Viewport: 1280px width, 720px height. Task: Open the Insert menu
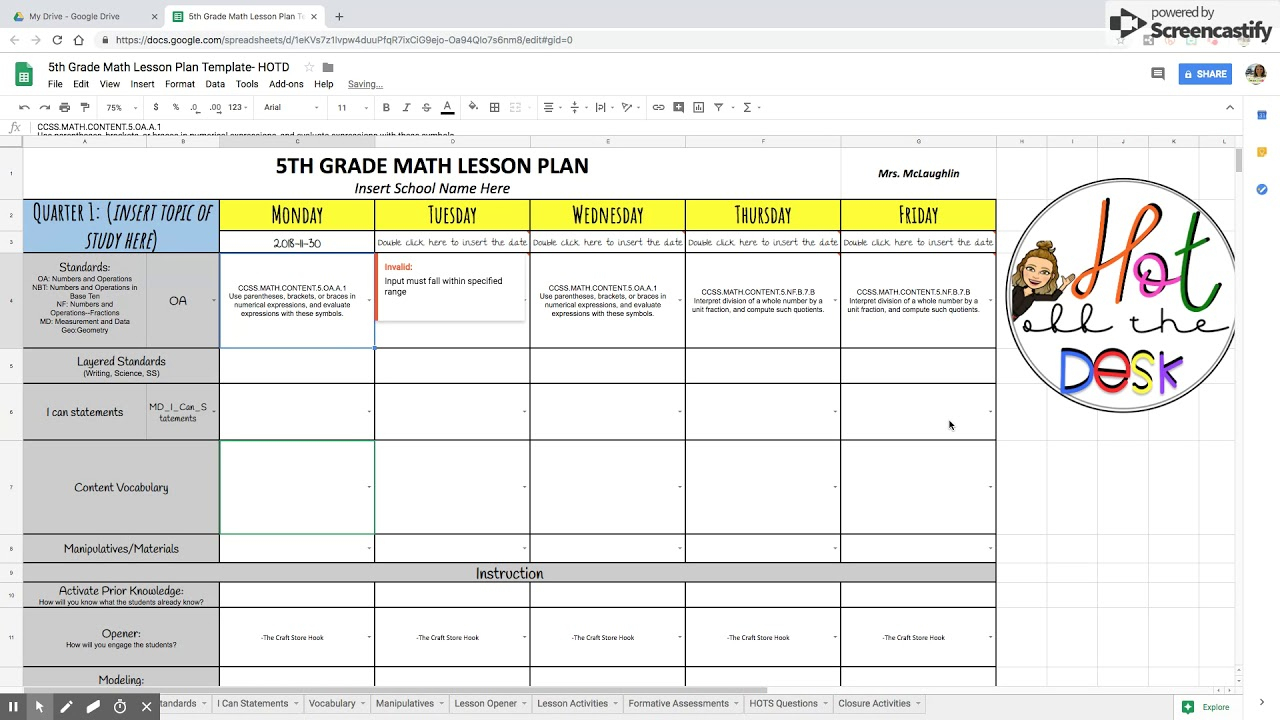point(142,84)
